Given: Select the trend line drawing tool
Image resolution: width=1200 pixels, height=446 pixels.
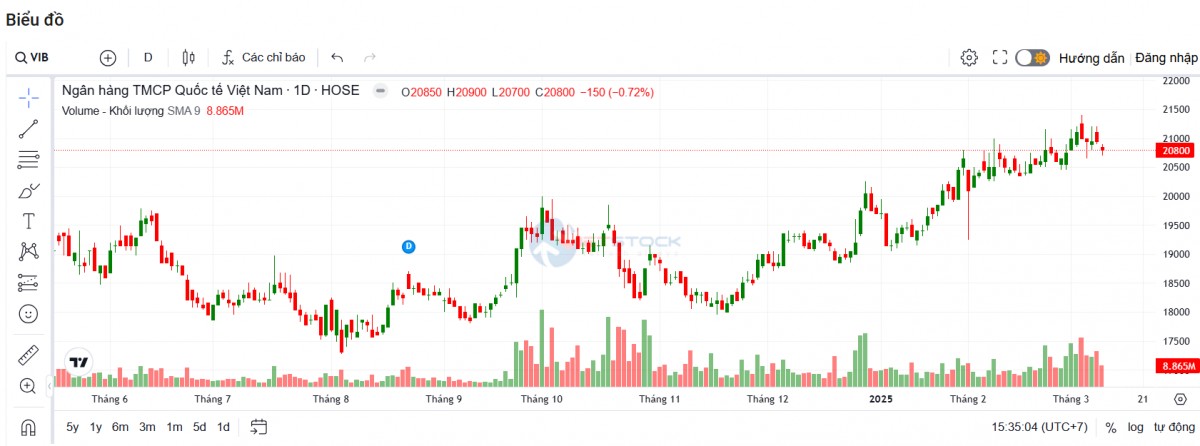Looking at the screenshot, I should (28, 128).
